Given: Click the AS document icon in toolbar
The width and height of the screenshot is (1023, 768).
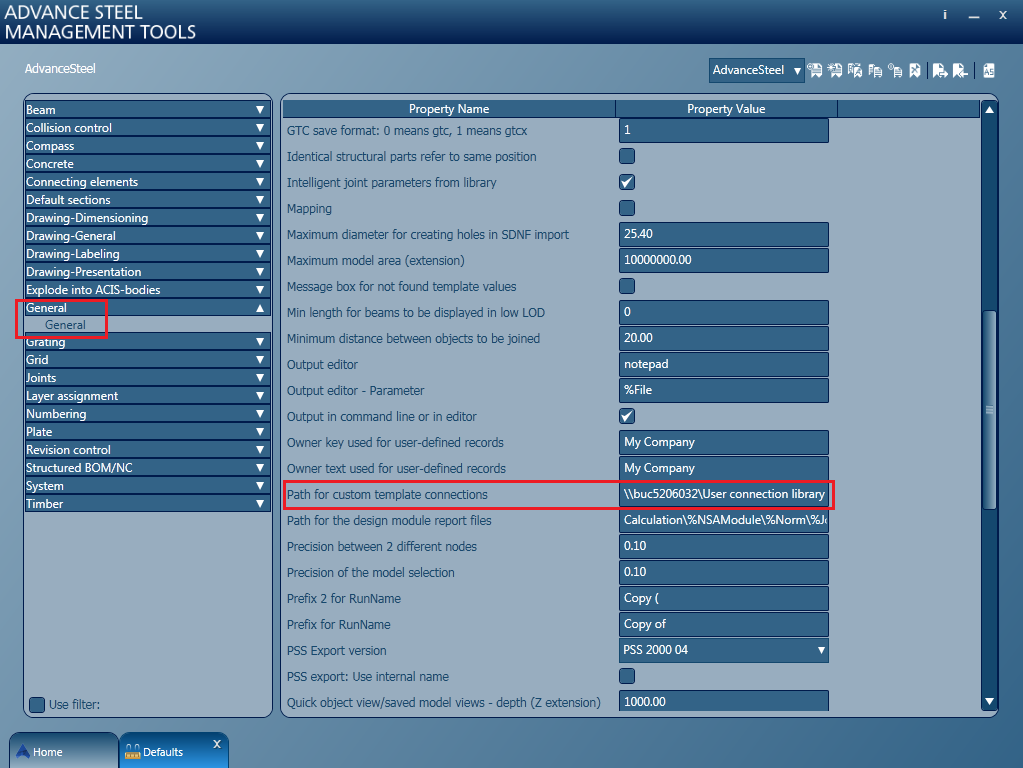Looking at the screenshot, I should (x=989, y=70).
